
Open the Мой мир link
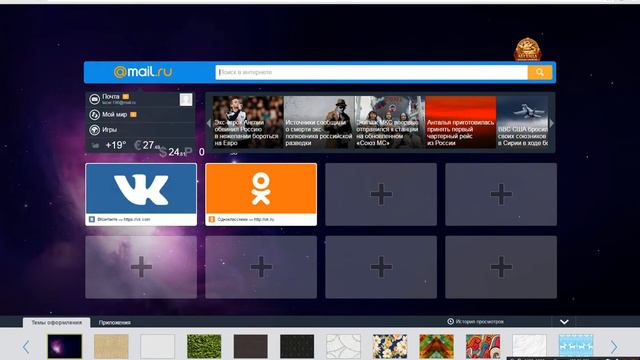click(114, 115)
